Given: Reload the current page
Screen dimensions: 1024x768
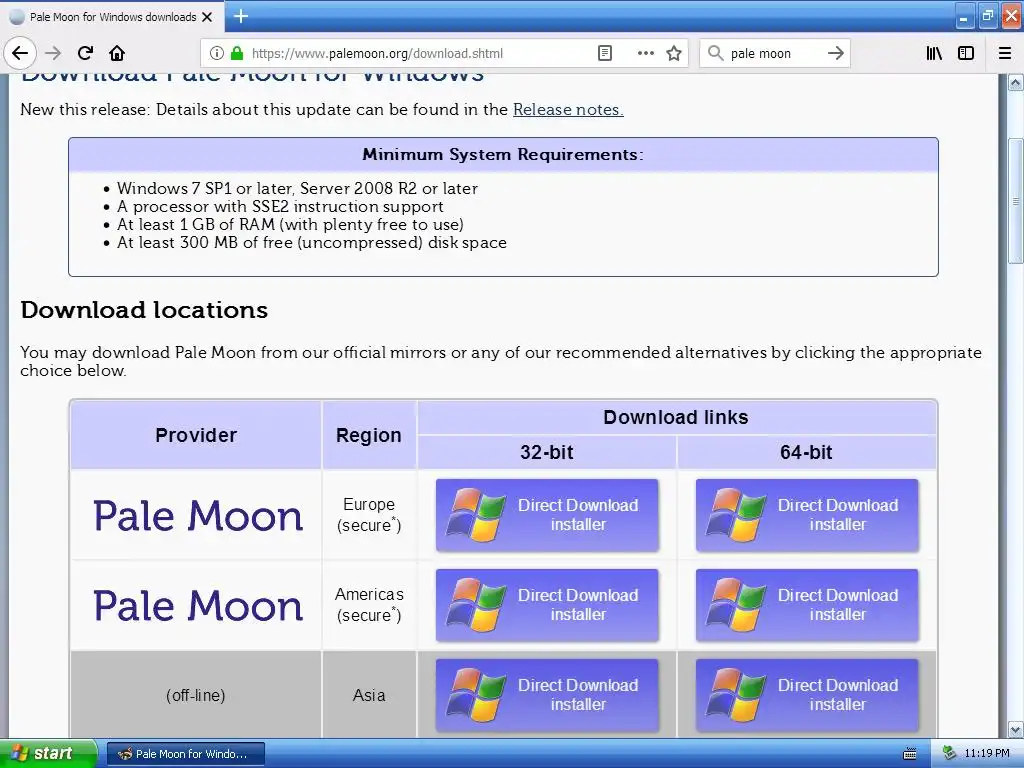Looking at the screenshot, I should [85, 53].
